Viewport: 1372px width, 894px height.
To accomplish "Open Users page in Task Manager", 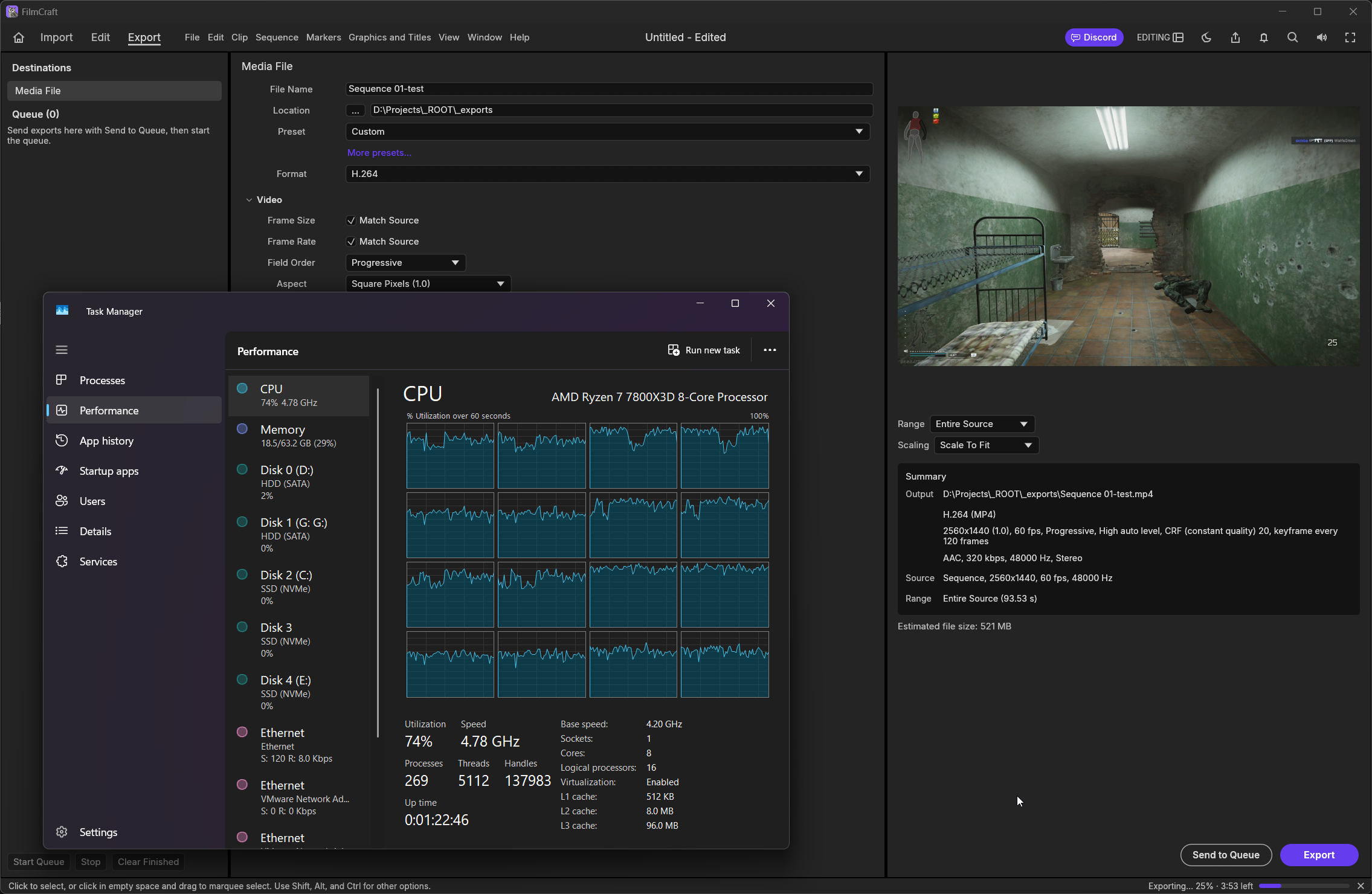I will tap(134, 501).
